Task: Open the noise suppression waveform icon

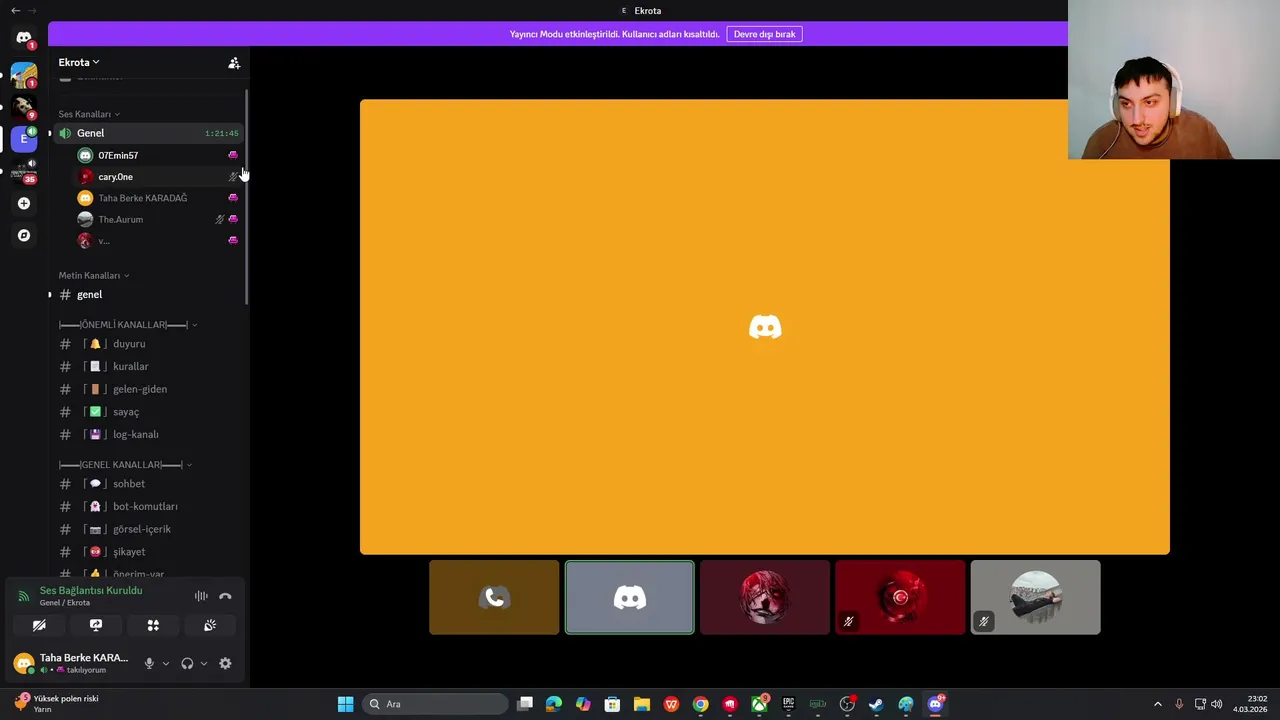Action: point(201,596)
